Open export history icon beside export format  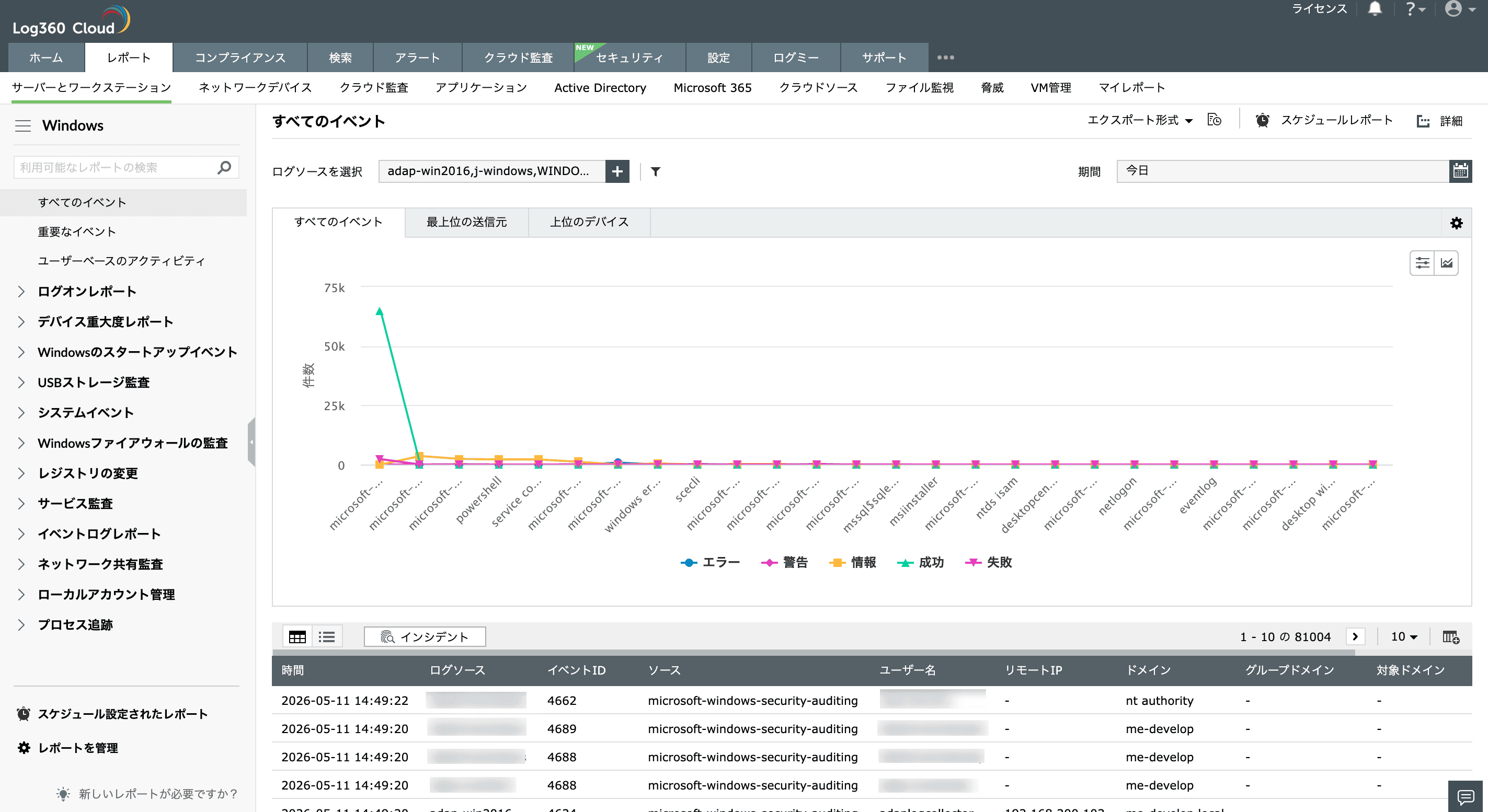pos(1214,120)
